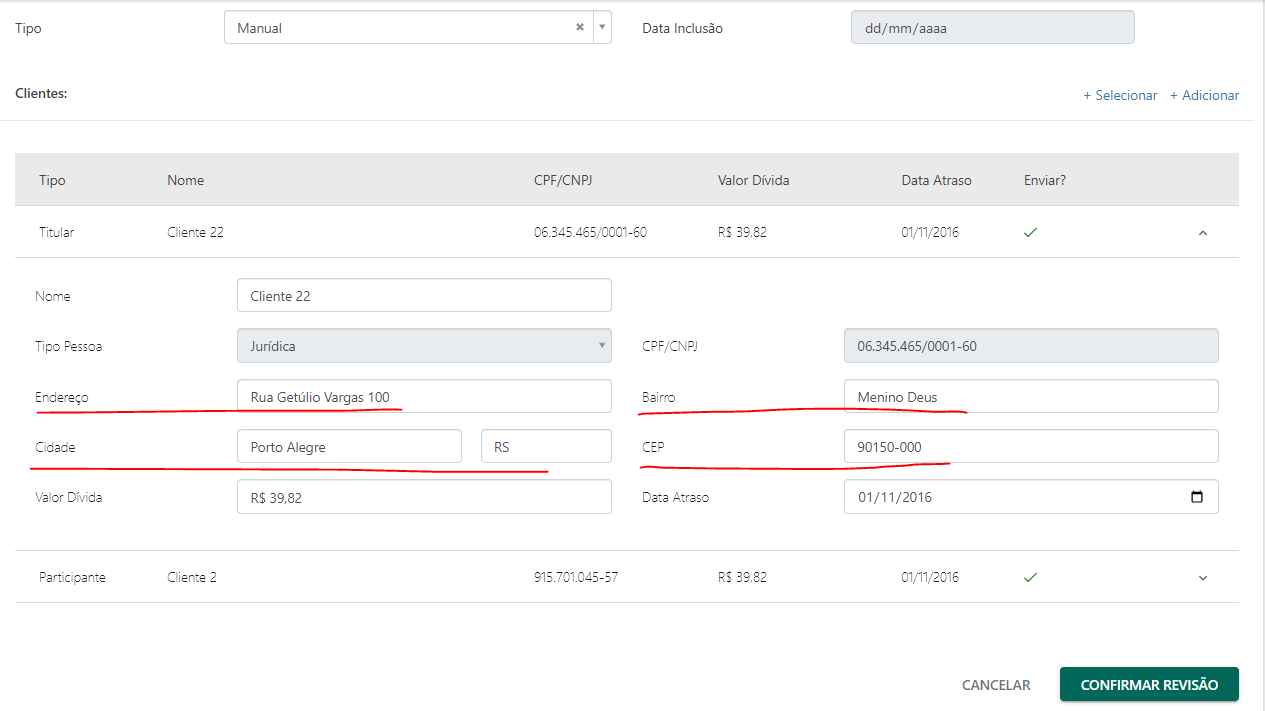Open the calendar picker in Data Atraso

point(1197,497)
